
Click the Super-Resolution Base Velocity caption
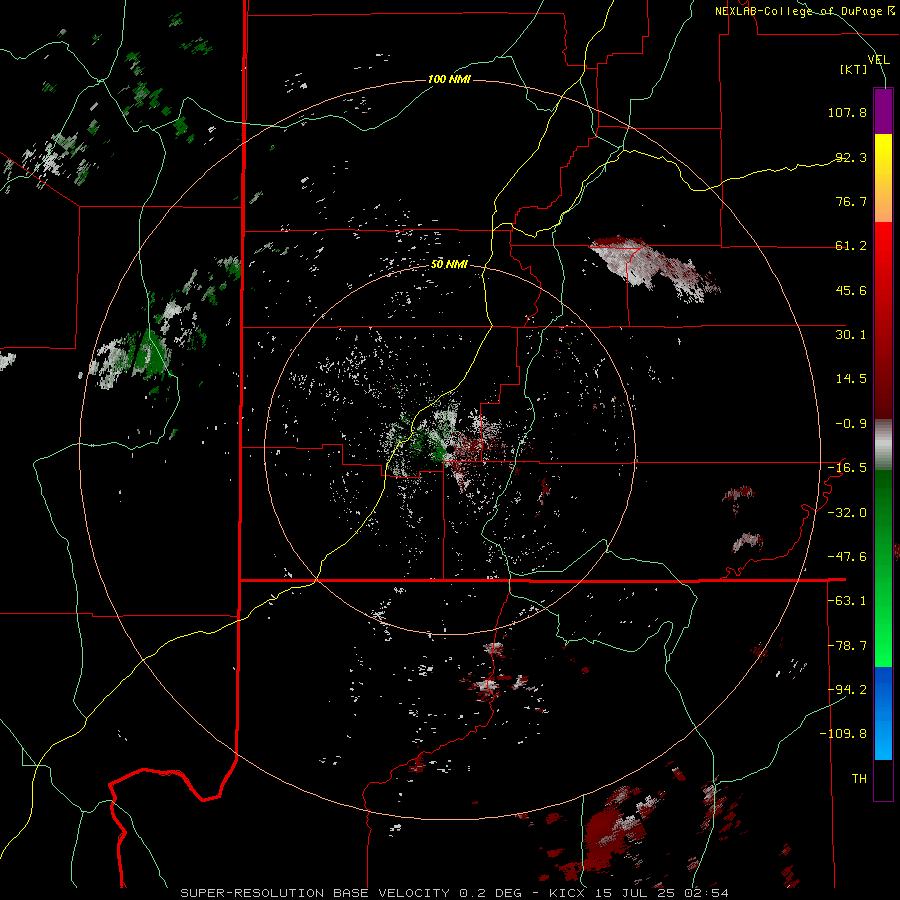click(454, 893)
